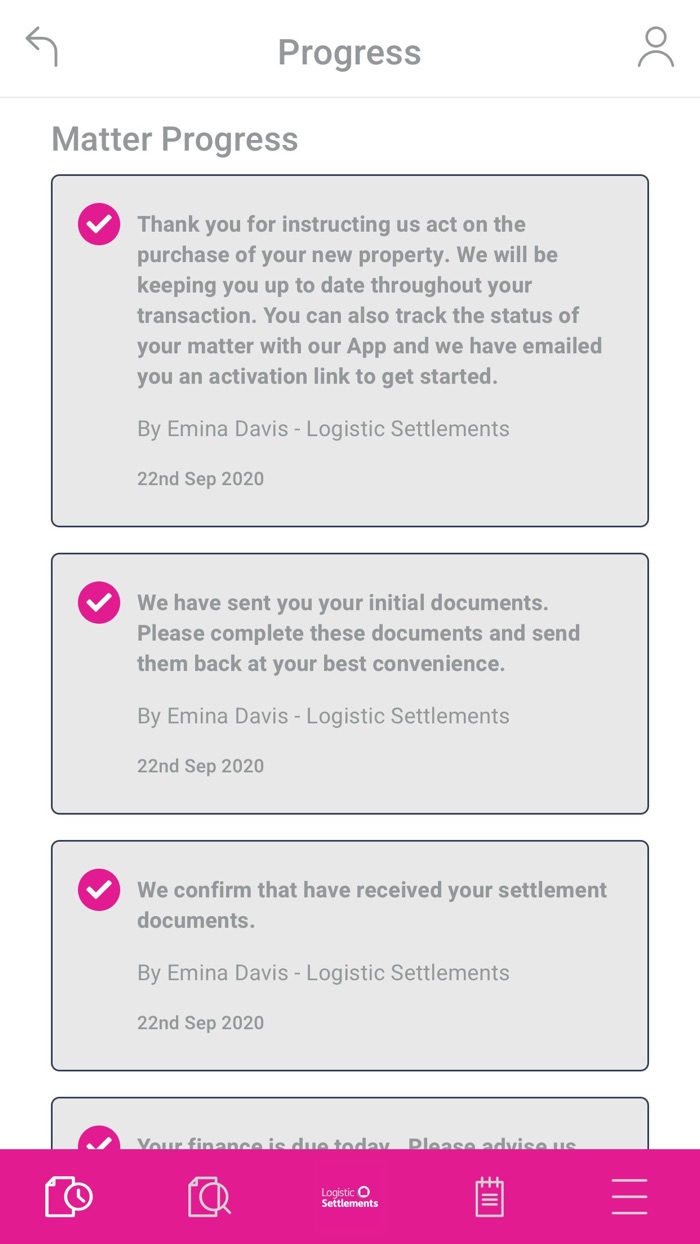700x1244 pixels.
Task: Tap the second progress message card
Action: 349,682
